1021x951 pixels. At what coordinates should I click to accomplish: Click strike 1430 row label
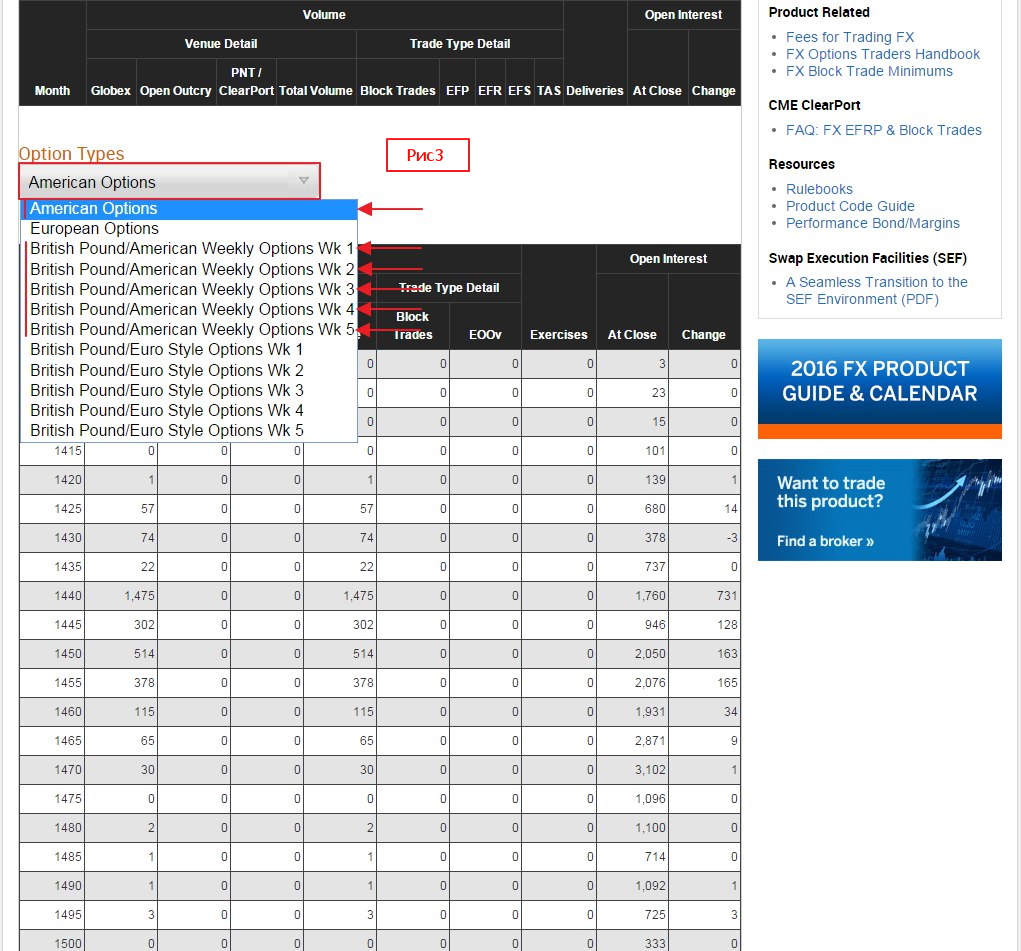point(68,538)
